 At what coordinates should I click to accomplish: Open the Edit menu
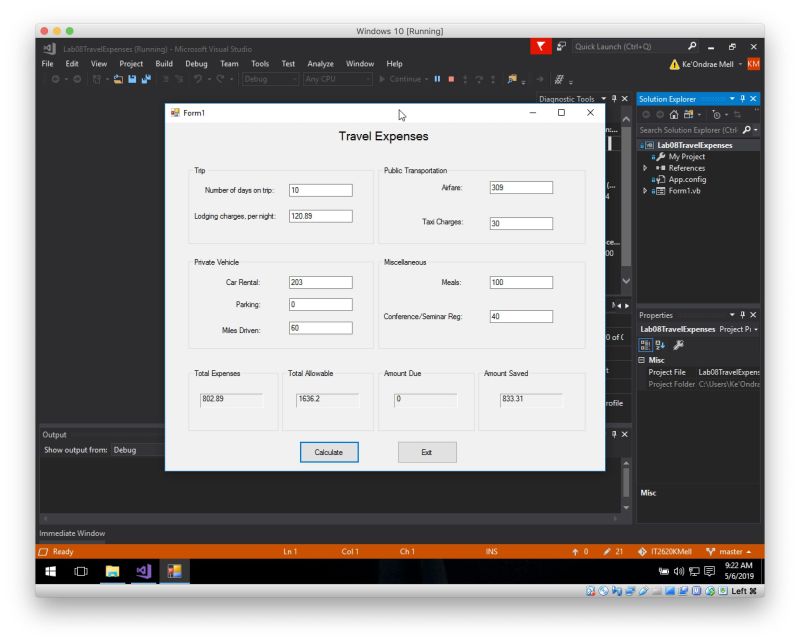tap(72, 64)
